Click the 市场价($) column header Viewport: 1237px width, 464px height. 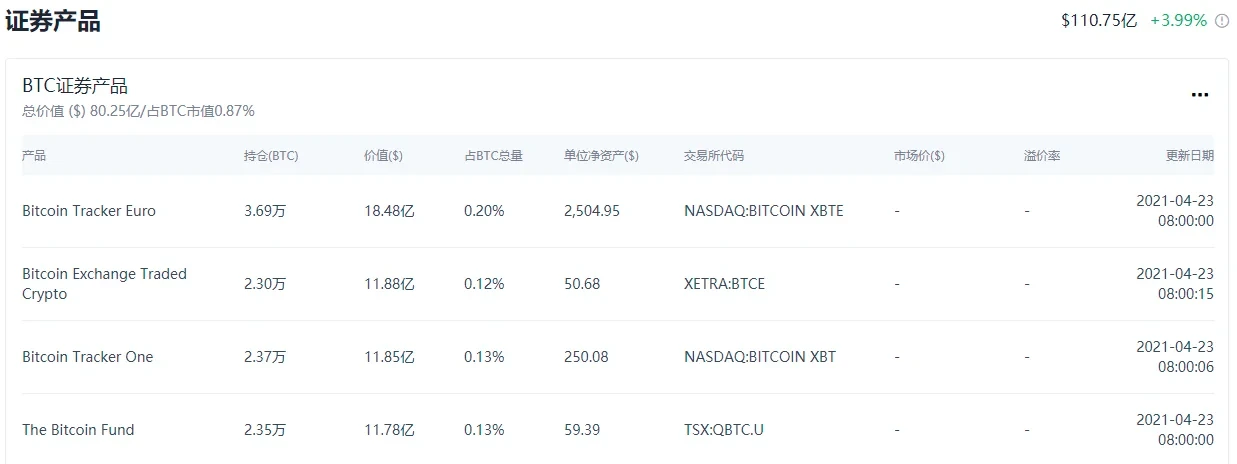(x=919, y=156)
